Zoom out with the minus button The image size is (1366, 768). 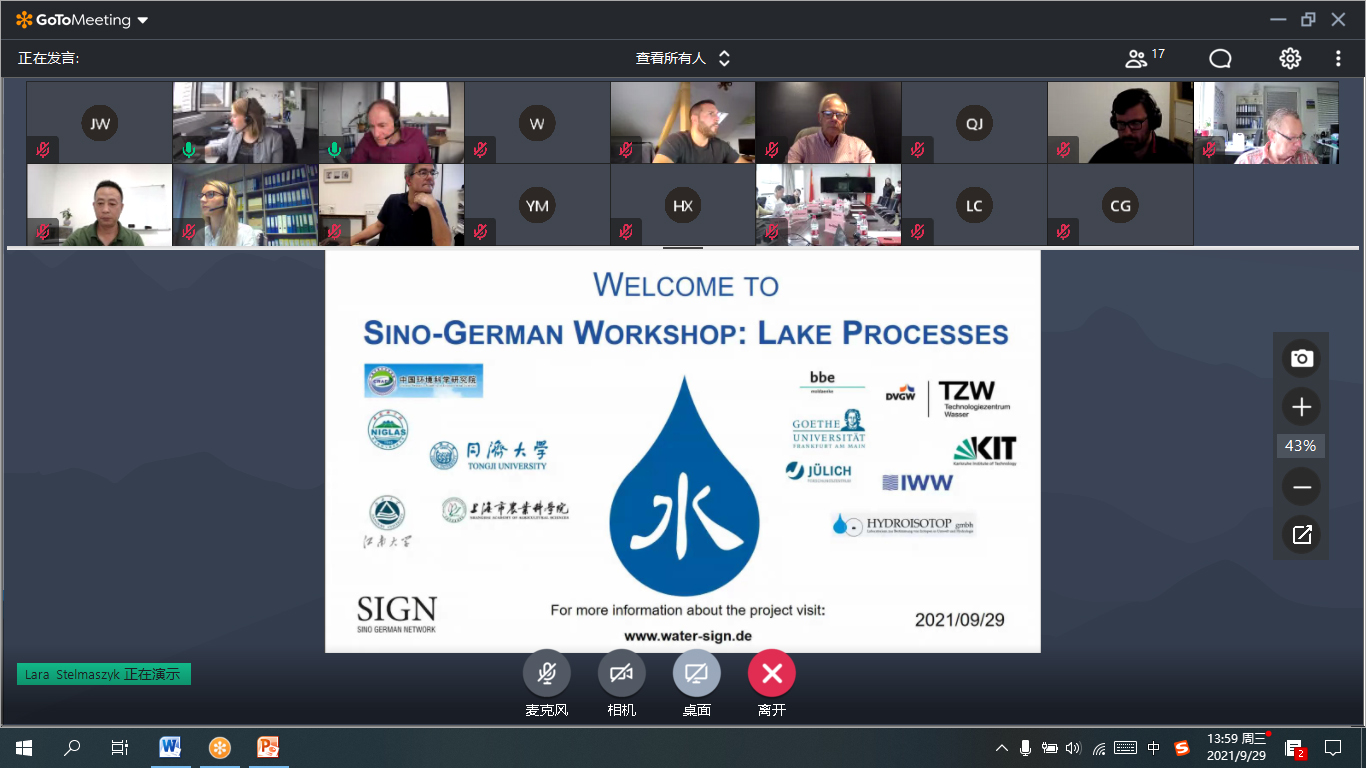pos(1302,487)
